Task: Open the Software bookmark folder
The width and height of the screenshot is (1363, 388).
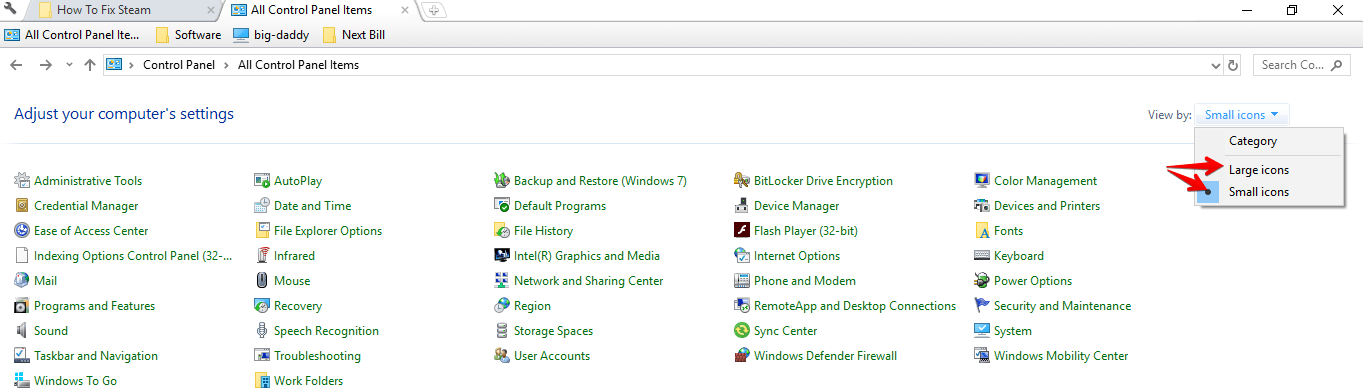Action: [189, 35]
